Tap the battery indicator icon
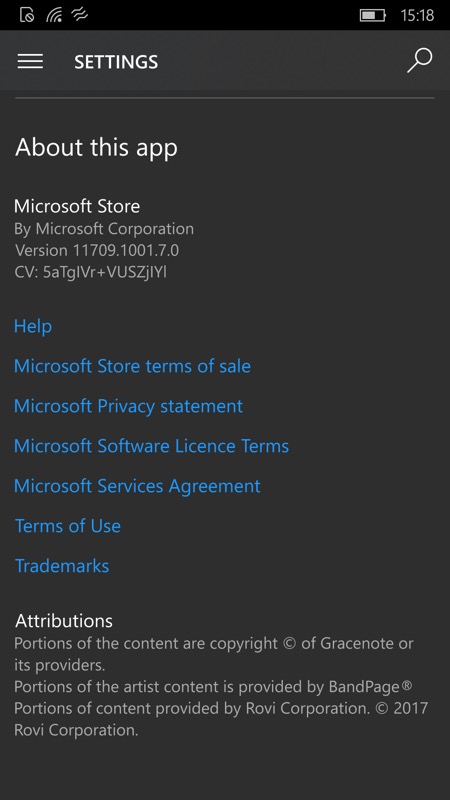Viewport: 450px width, 800px height. 372,15
